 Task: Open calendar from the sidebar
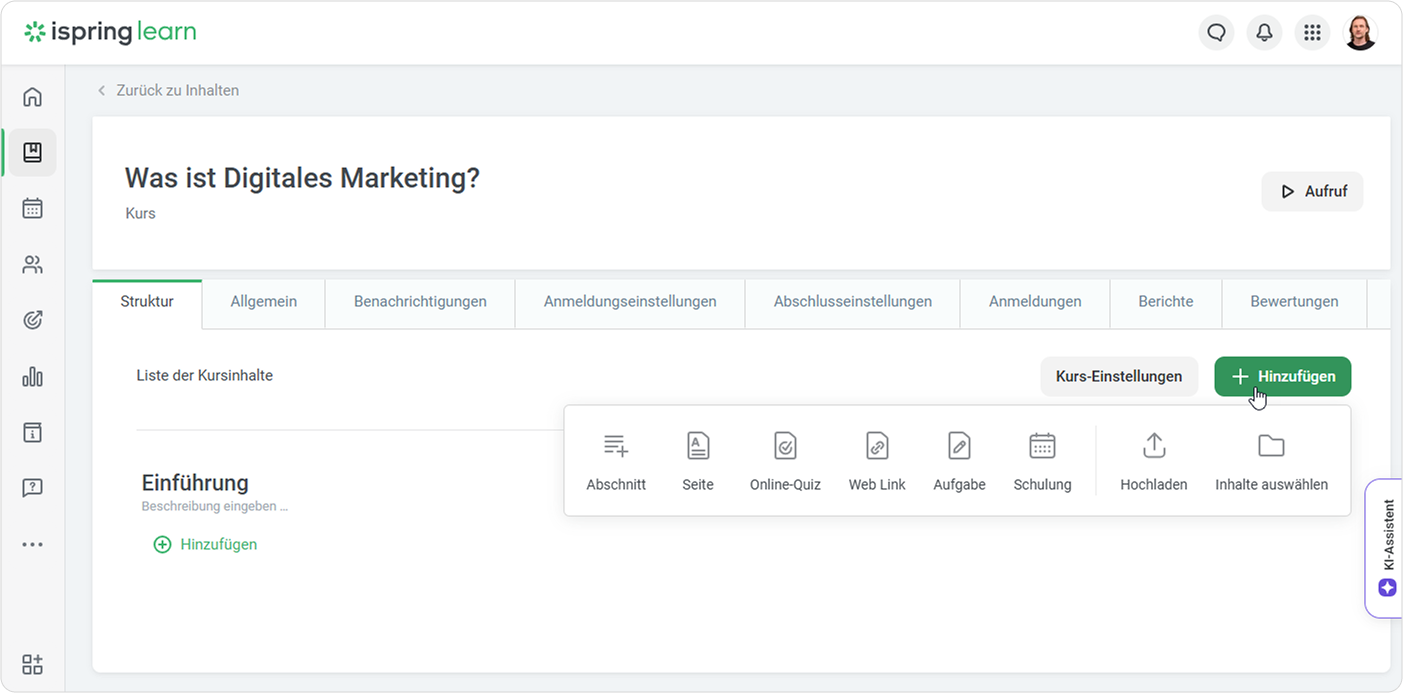pos(33,209)
